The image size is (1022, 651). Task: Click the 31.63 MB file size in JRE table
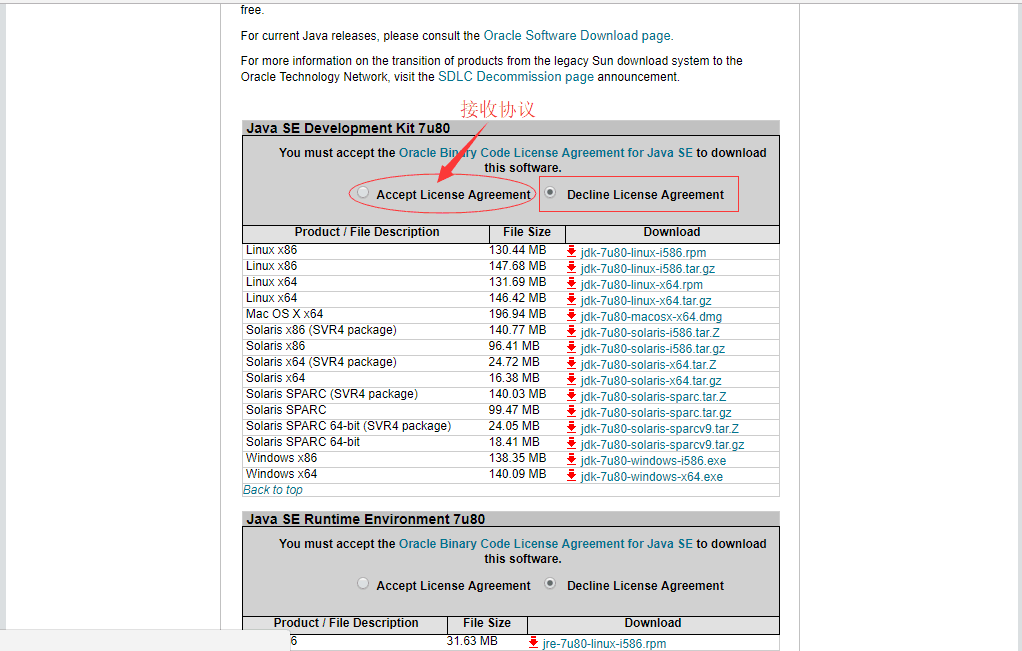pyautogui.click(x=472, y=641)
